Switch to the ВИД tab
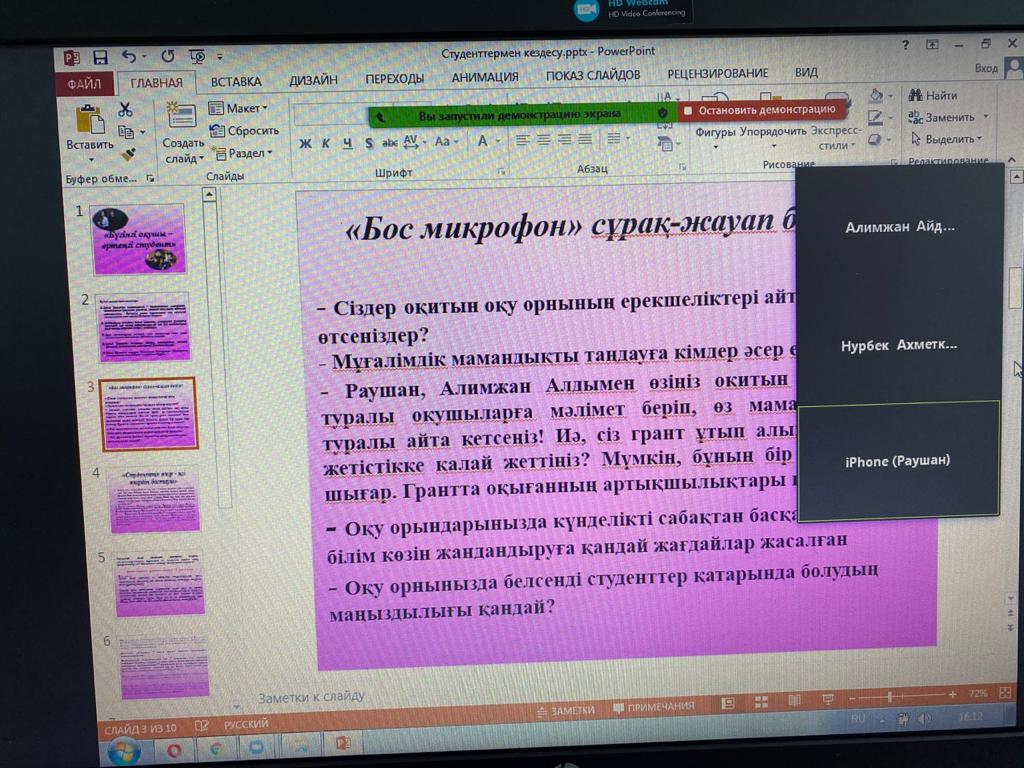This screenshot has width=1024, height=768. [x=806, y=72]
